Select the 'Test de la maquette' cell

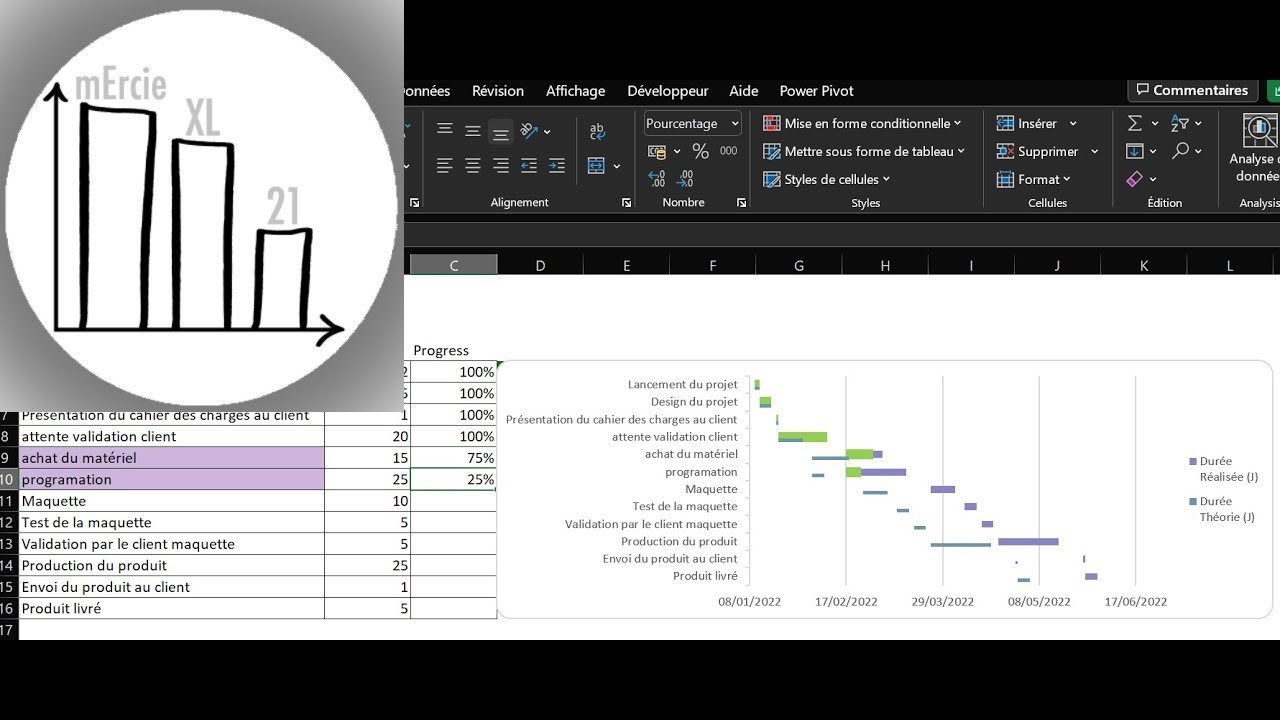[172, 522]
